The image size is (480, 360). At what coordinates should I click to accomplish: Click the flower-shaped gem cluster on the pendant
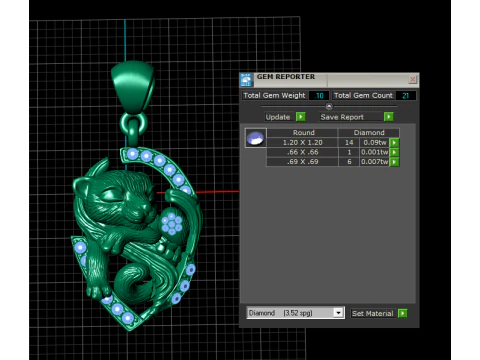point(172,224)
